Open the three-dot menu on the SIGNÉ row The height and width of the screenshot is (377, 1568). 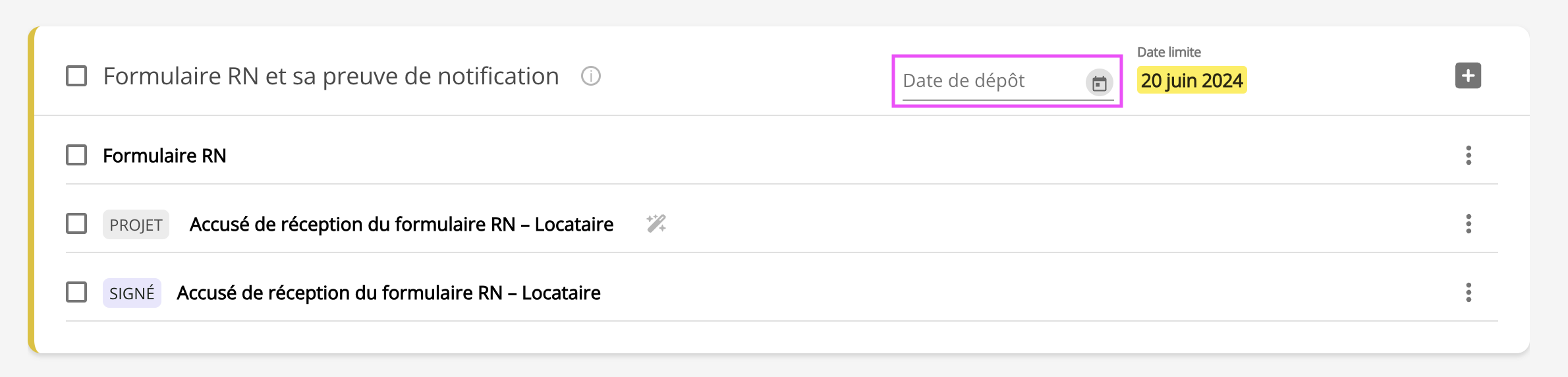[x=1469, y=293]
